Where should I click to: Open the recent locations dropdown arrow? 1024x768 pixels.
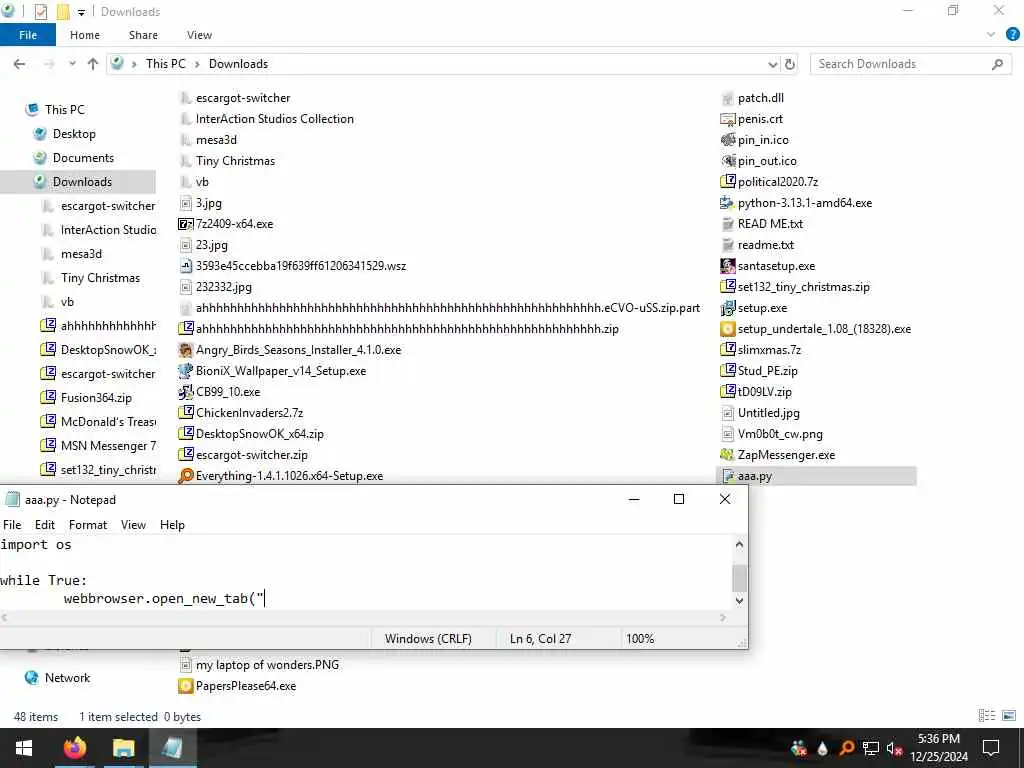point(72,64)
